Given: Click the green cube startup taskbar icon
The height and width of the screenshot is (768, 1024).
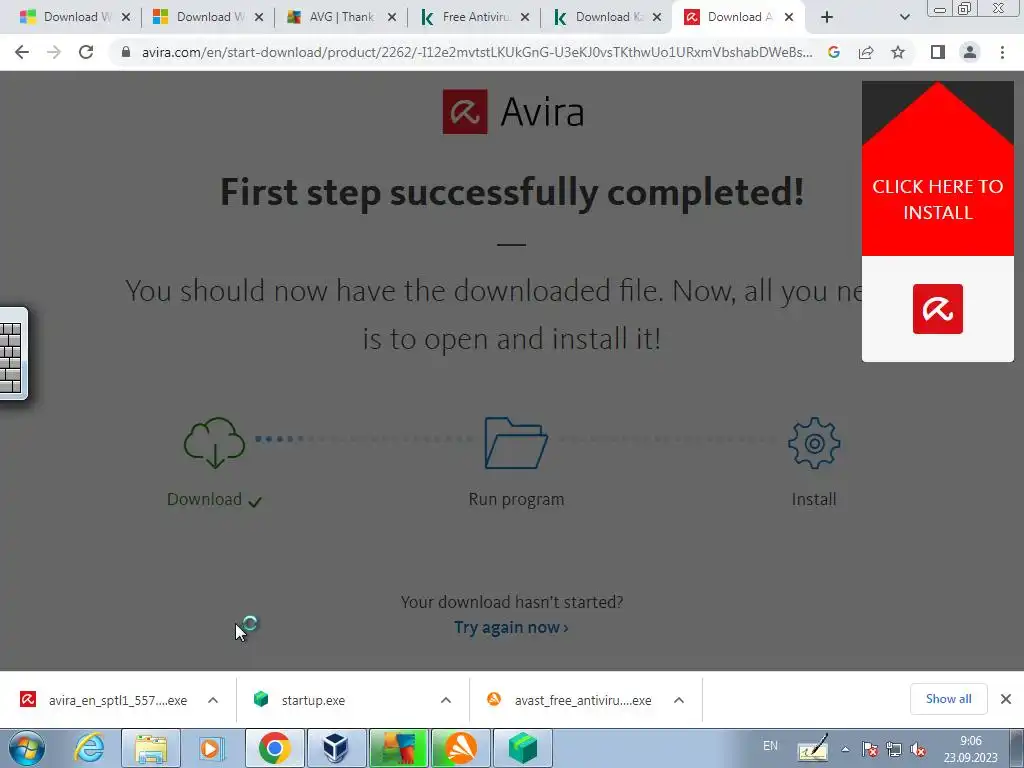Looking at the screenshot, I should [522, 748].
